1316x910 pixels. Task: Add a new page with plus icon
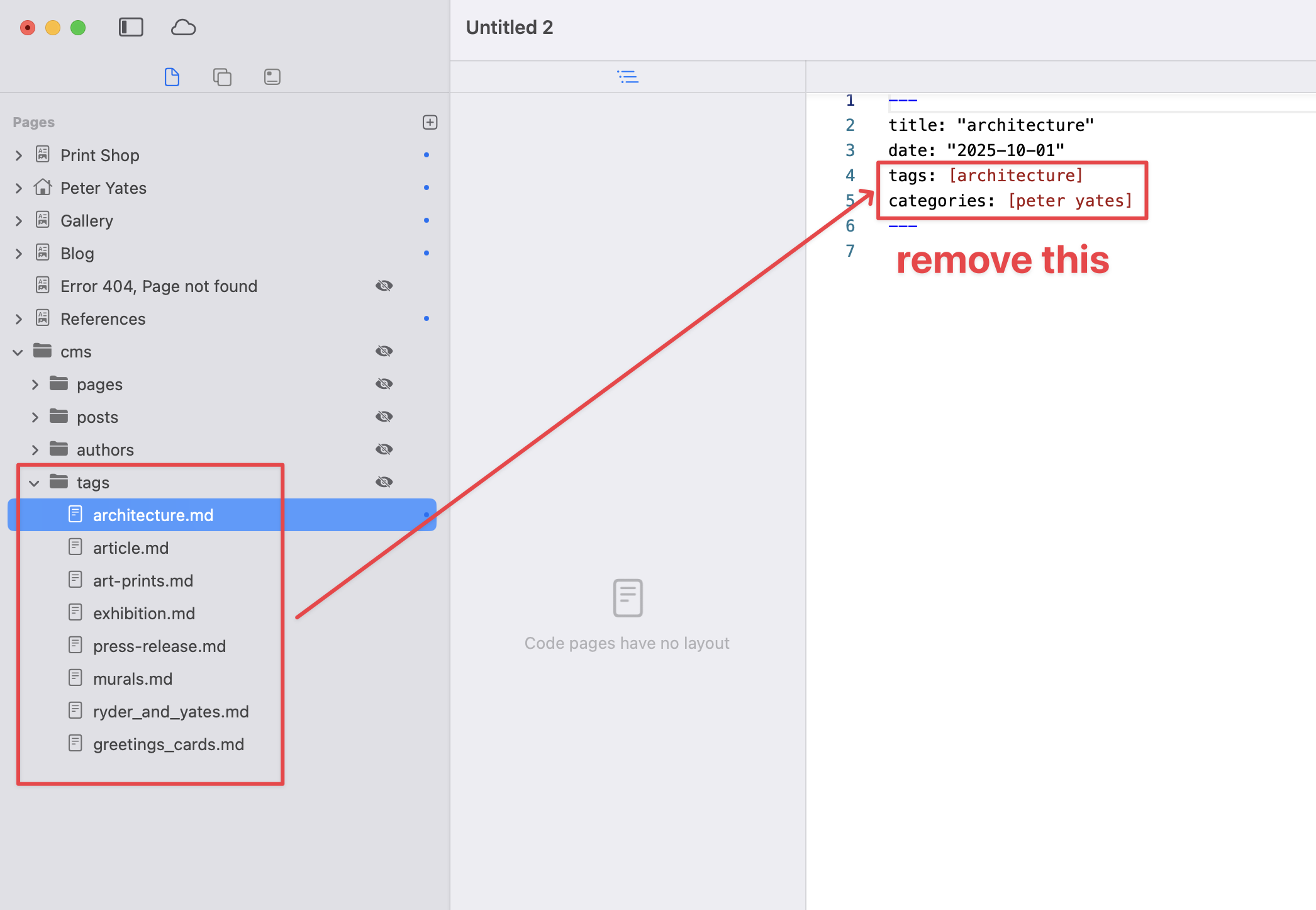430,122
